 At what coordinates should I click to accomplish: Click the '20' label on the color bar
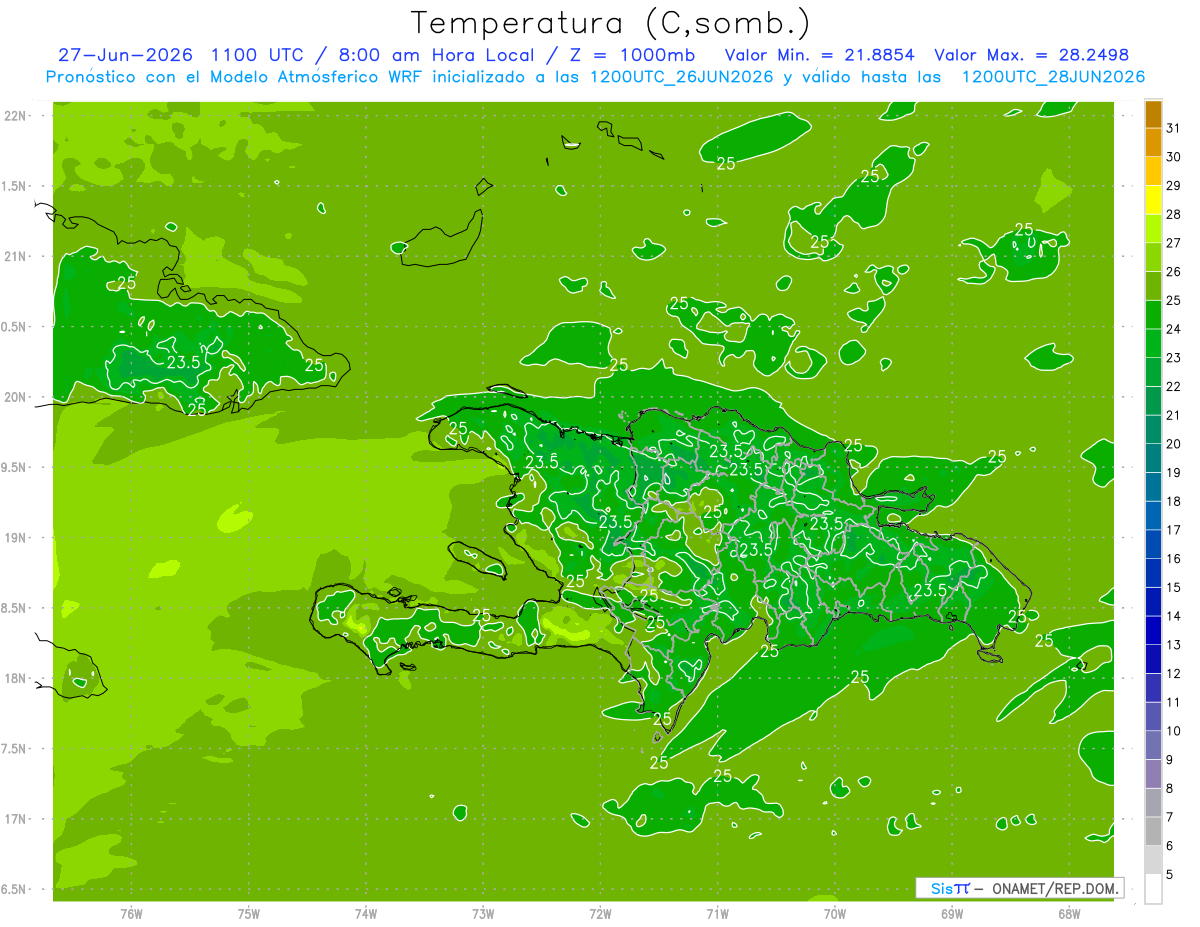tap(1174, 444)
